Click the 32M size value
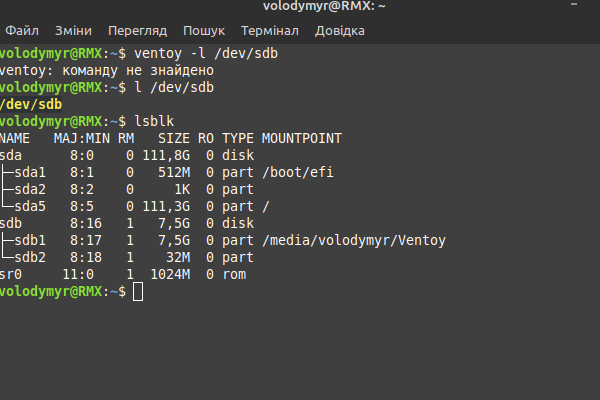 [178, 257]
